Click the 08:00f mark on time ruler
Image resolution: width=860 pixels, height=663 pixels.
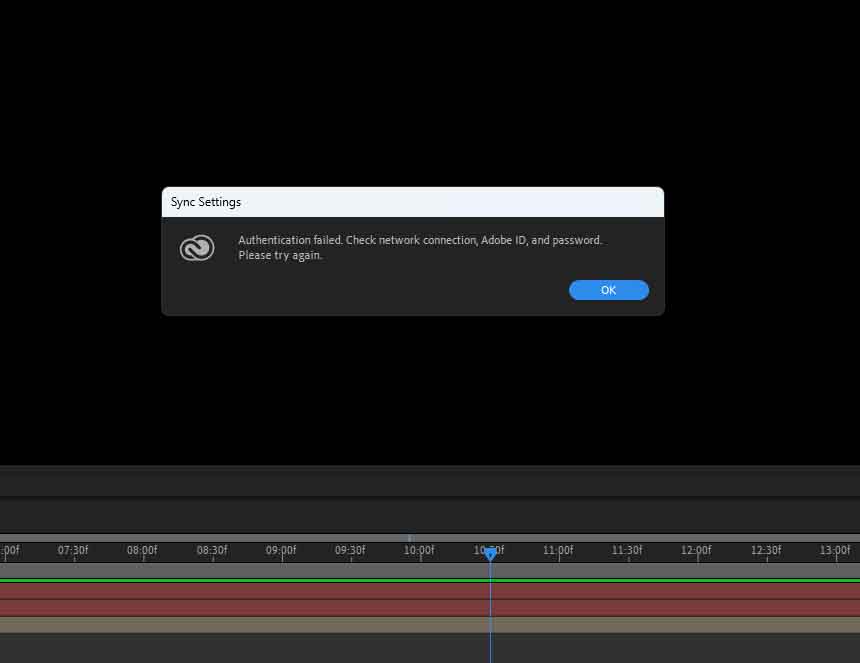click(x=142, y=550)
